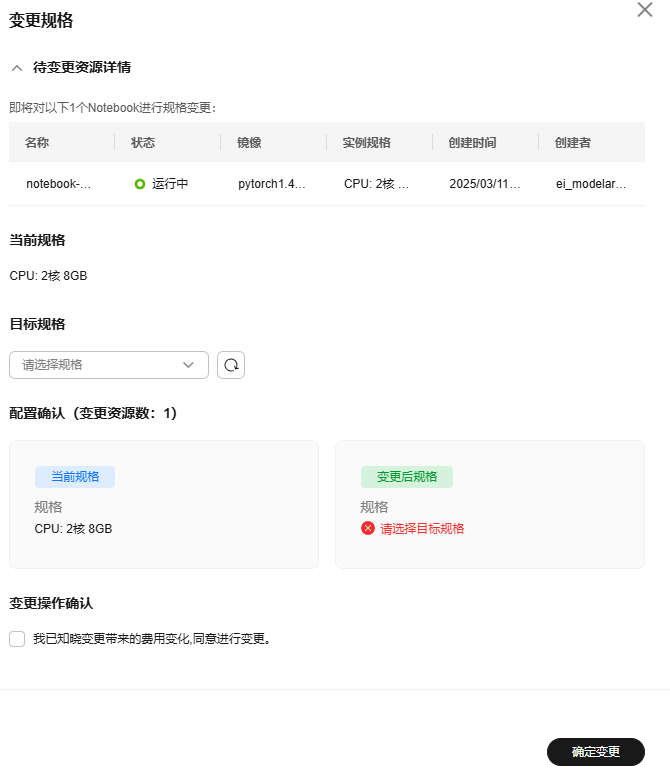Click the 状态 column header
This screenshot has height=771, width=670.
[143, 143]
